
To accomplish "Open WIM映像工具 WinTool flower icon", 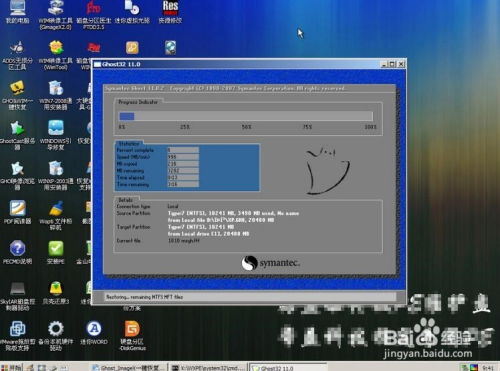I will click(56, 55).
